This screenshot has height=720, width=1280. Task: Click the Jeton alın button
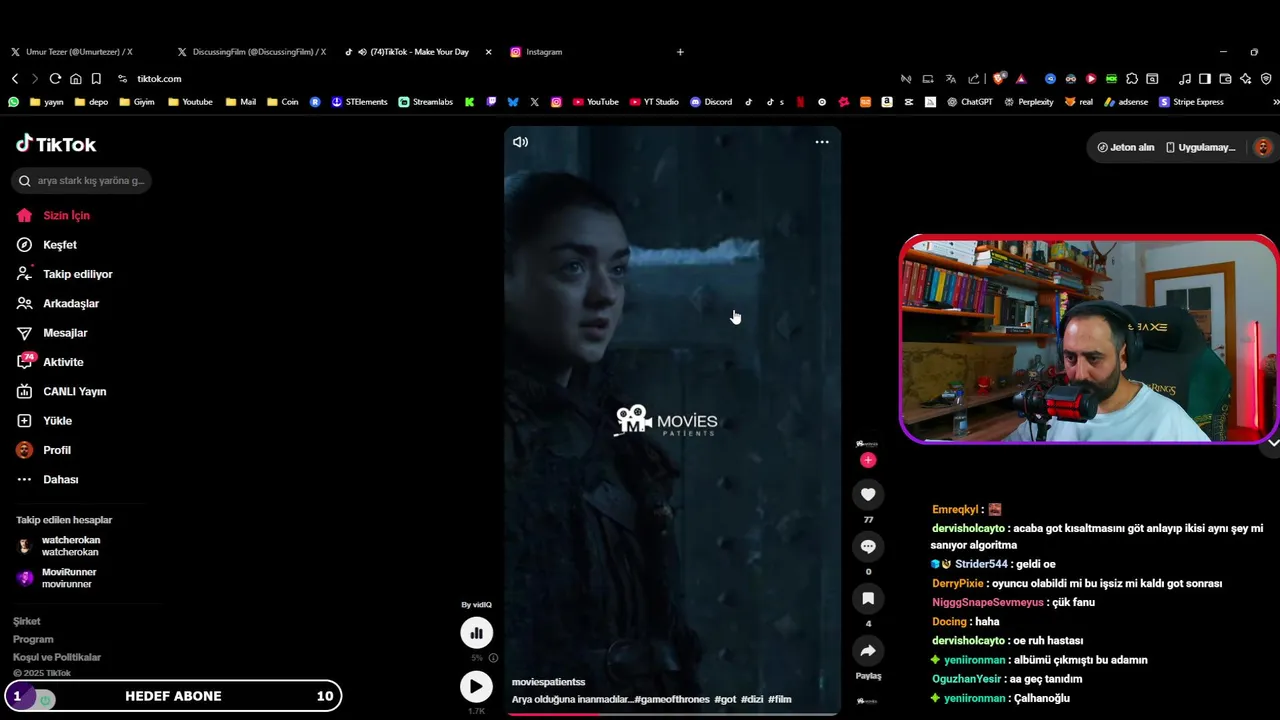(1125, 147)
